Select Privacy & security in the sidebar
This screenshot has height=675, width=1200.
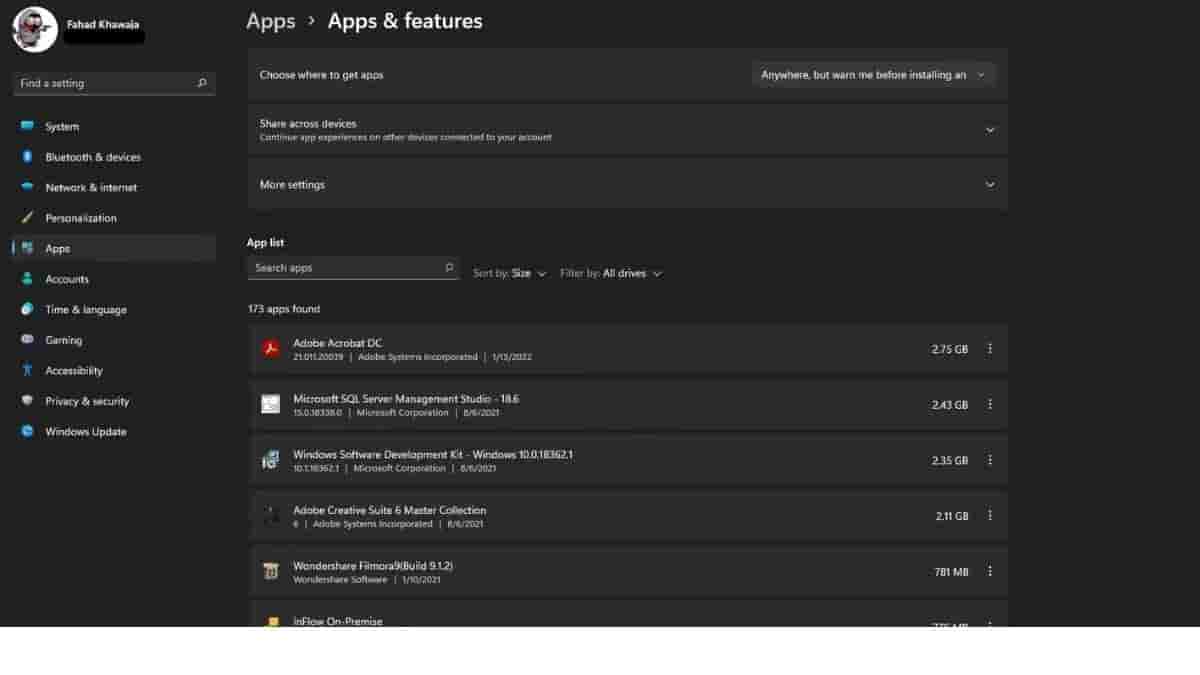(86, 401)
